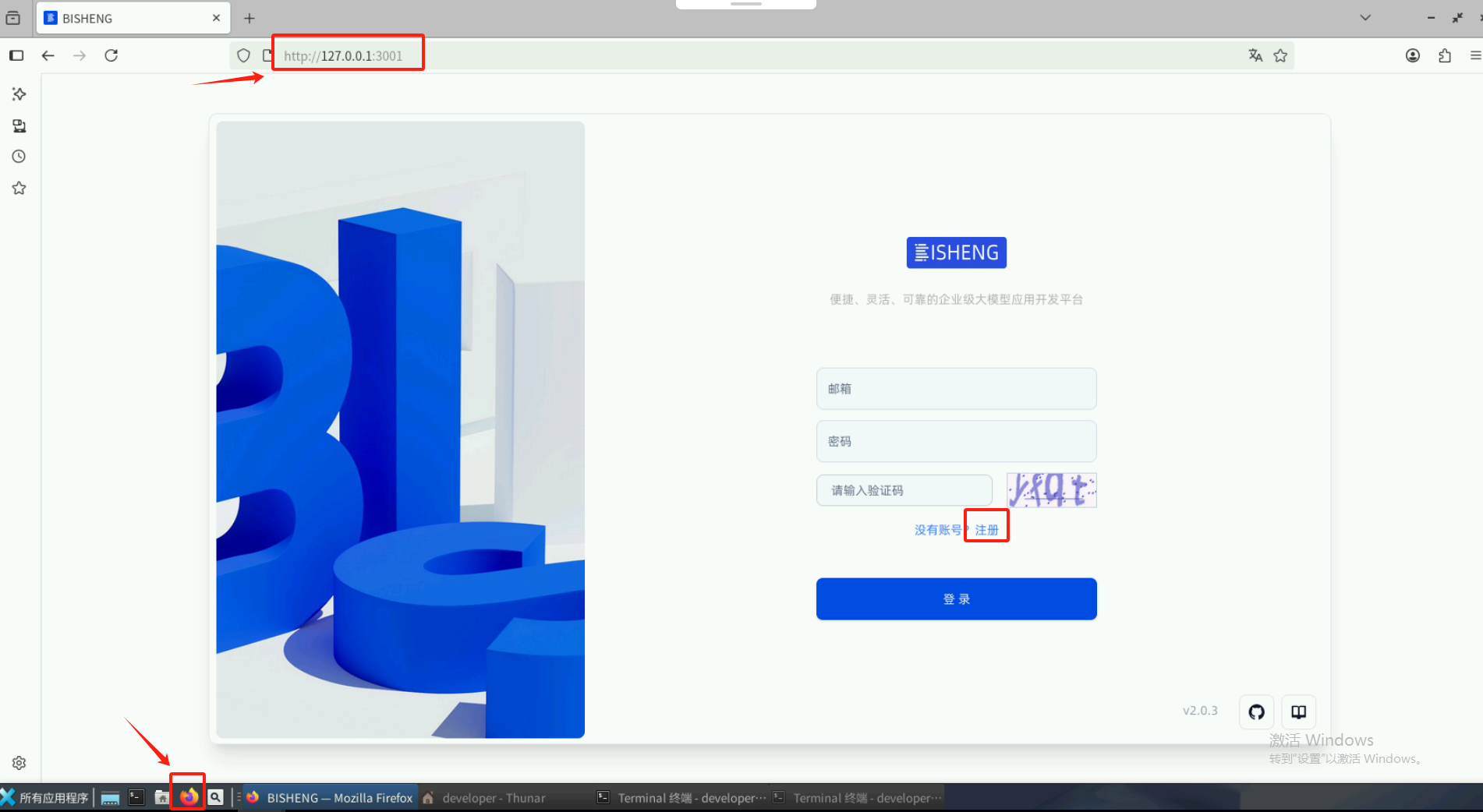Close the BISHENG tab
Viewport: 1483px width, 812px height.
217,18
